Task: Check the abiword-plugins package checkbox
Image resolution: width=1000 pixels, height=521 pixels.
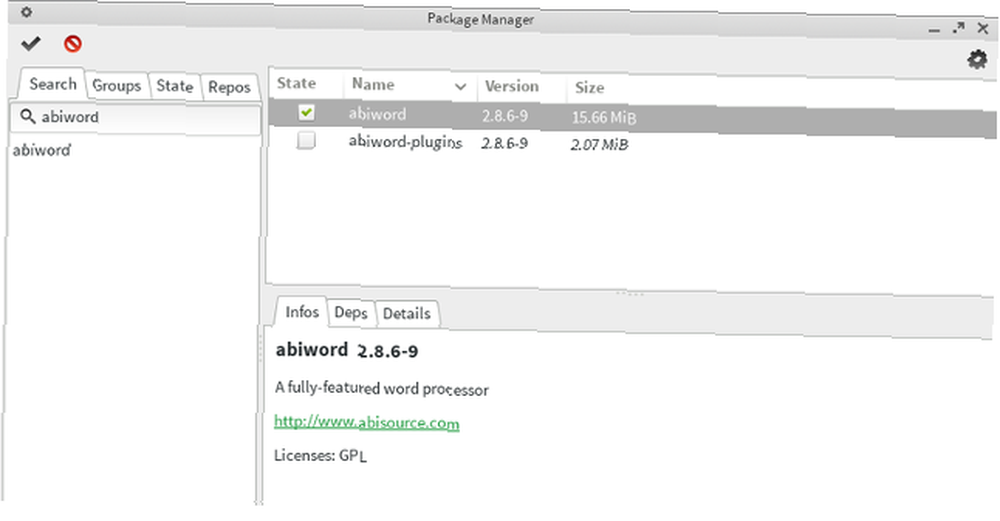Action: [306, 140]
